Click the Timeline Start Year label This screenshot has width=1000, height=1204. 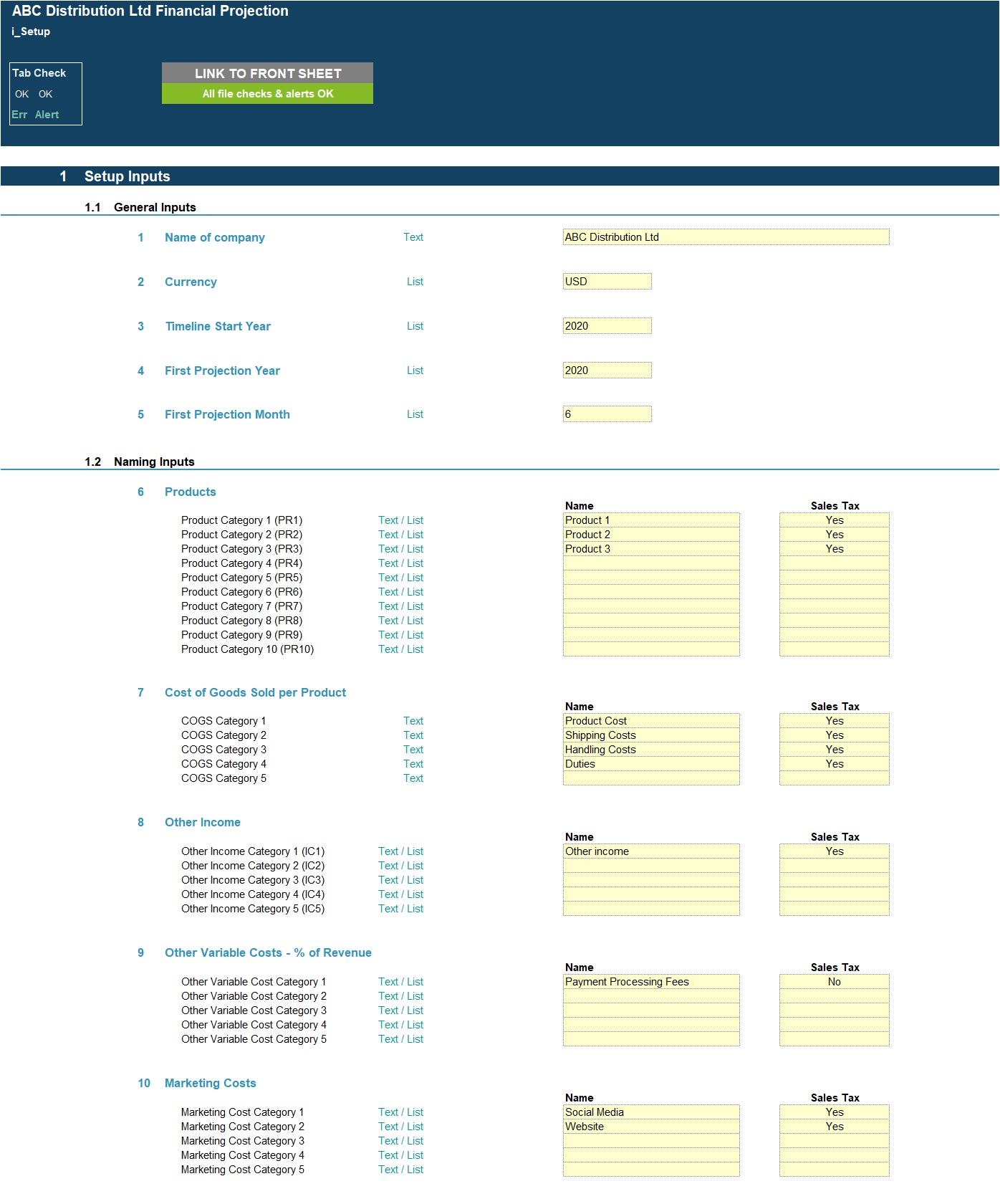click(x=218, y=326)
